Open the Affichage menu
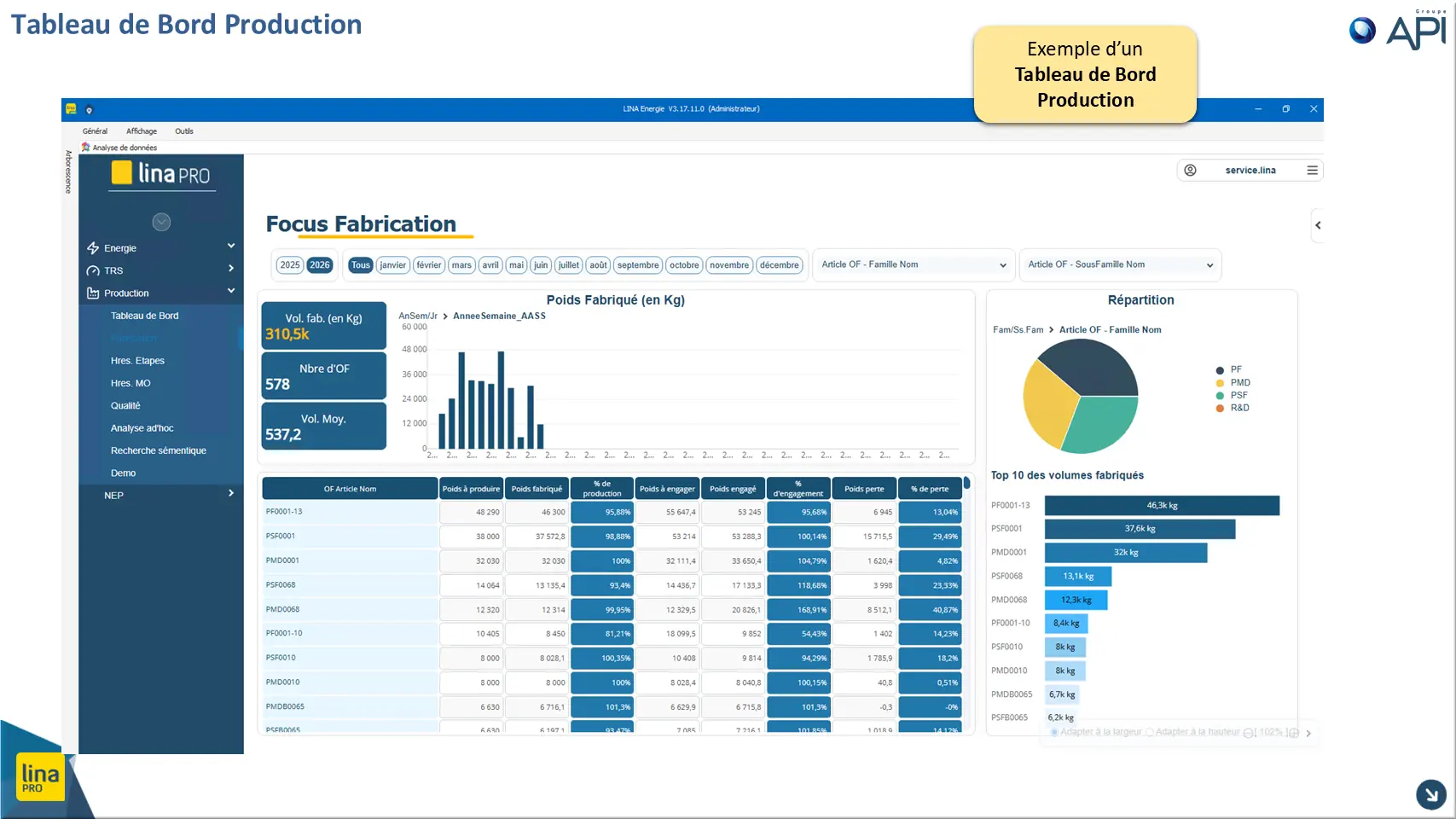This screenshot has height=819, width=1456. (x=142, y=131)
